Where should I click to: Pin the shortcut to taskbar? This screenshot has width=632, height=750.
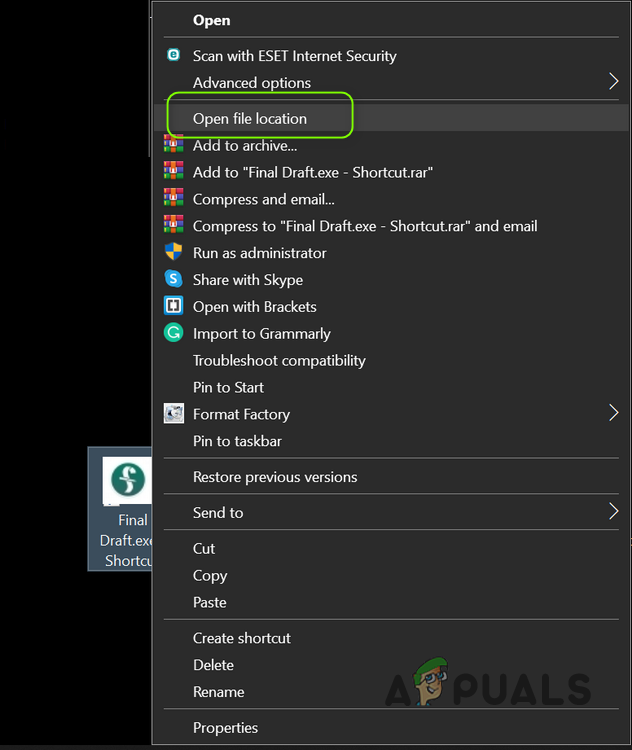(x=237, y=441)
